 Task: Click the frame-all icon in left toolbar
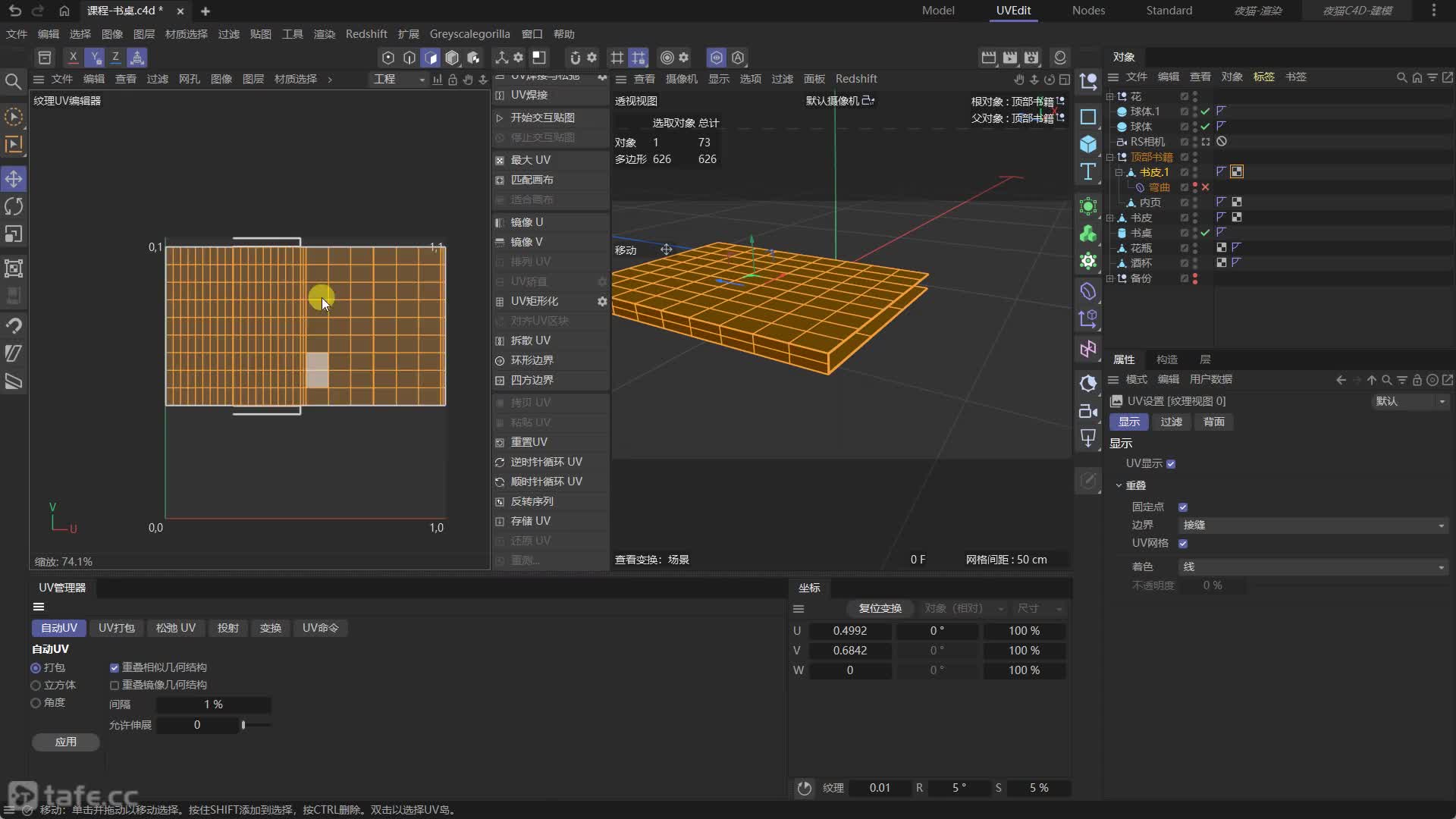pyautogui.click(x=14, y=268)
